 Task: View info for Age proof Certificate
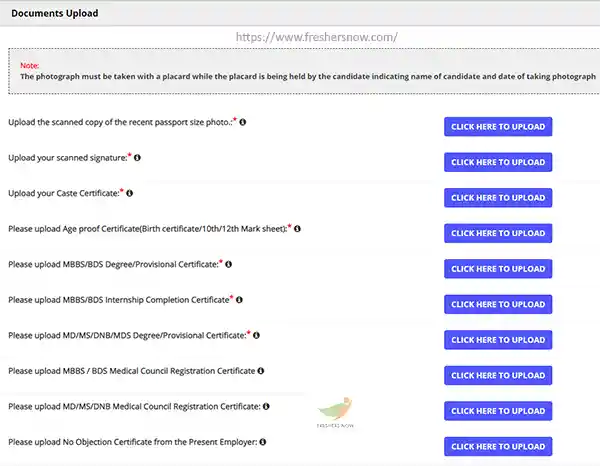[x=297, y=229]
